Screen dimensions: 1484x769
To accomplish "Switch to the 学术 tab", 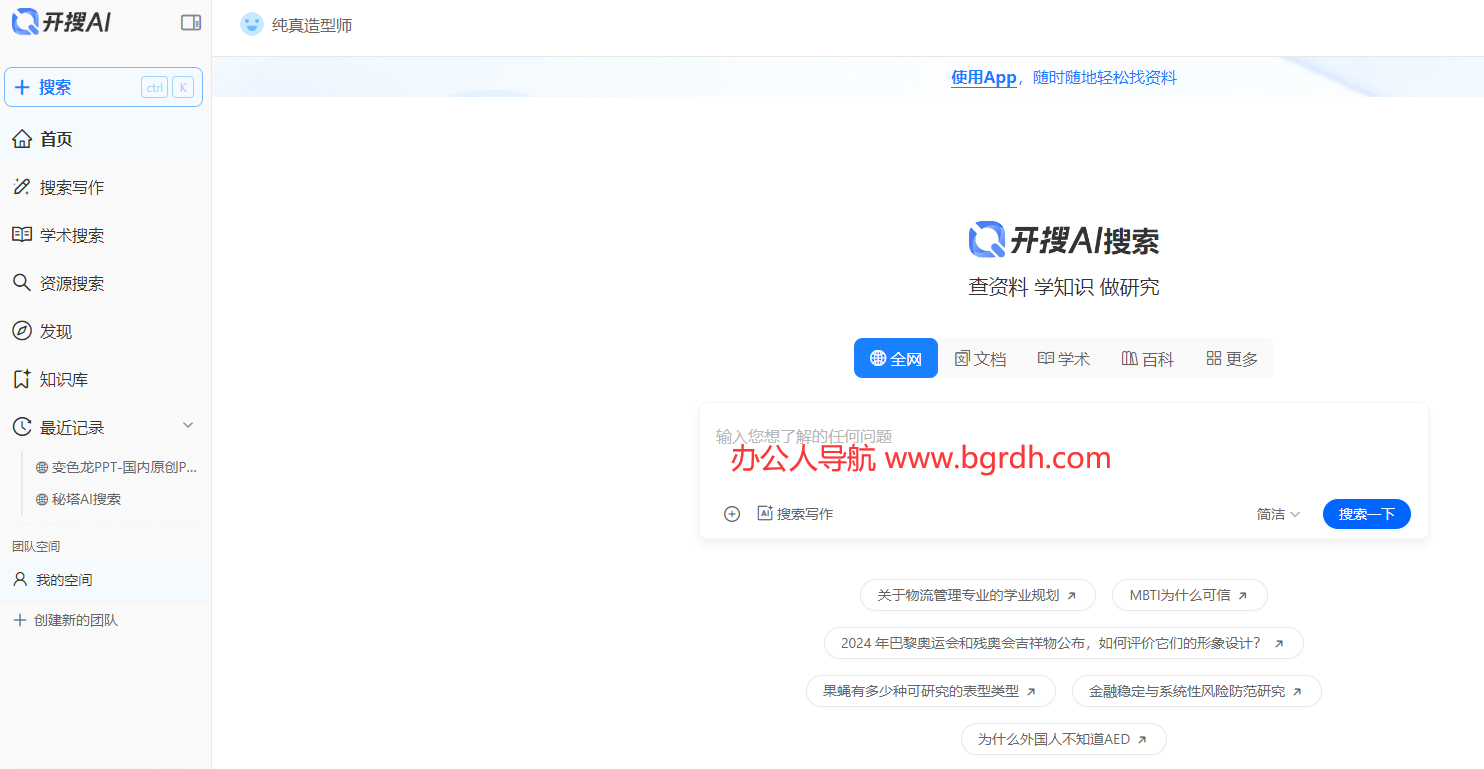I will 1064,358.
